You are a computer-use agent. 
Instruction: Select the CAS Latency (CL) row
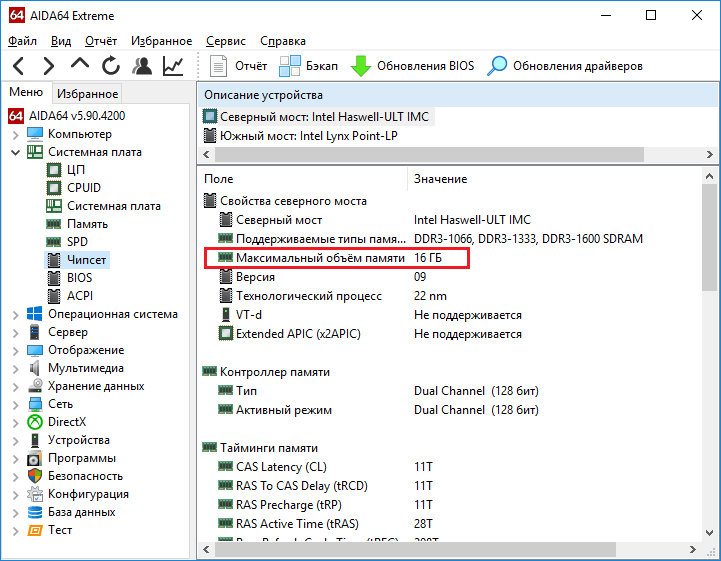(x=325, y=467)
